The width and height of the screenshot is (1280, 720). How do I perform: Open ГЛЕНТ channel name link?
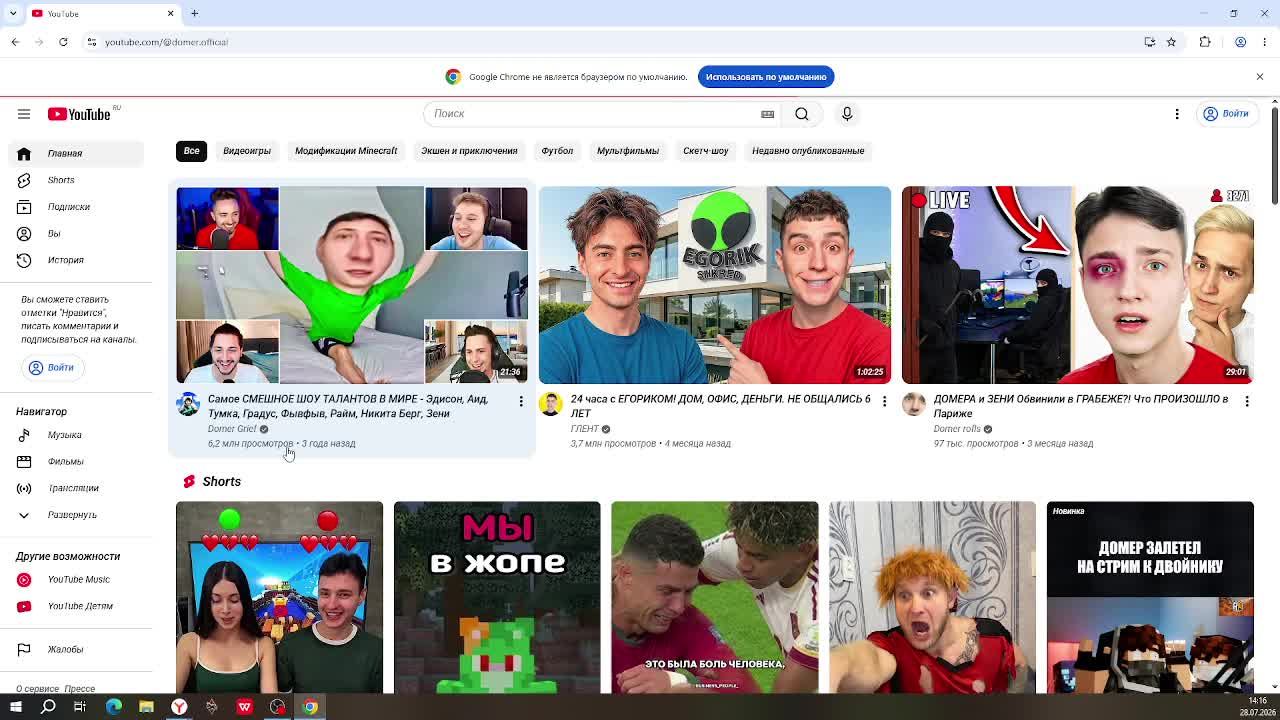(585, 429)
